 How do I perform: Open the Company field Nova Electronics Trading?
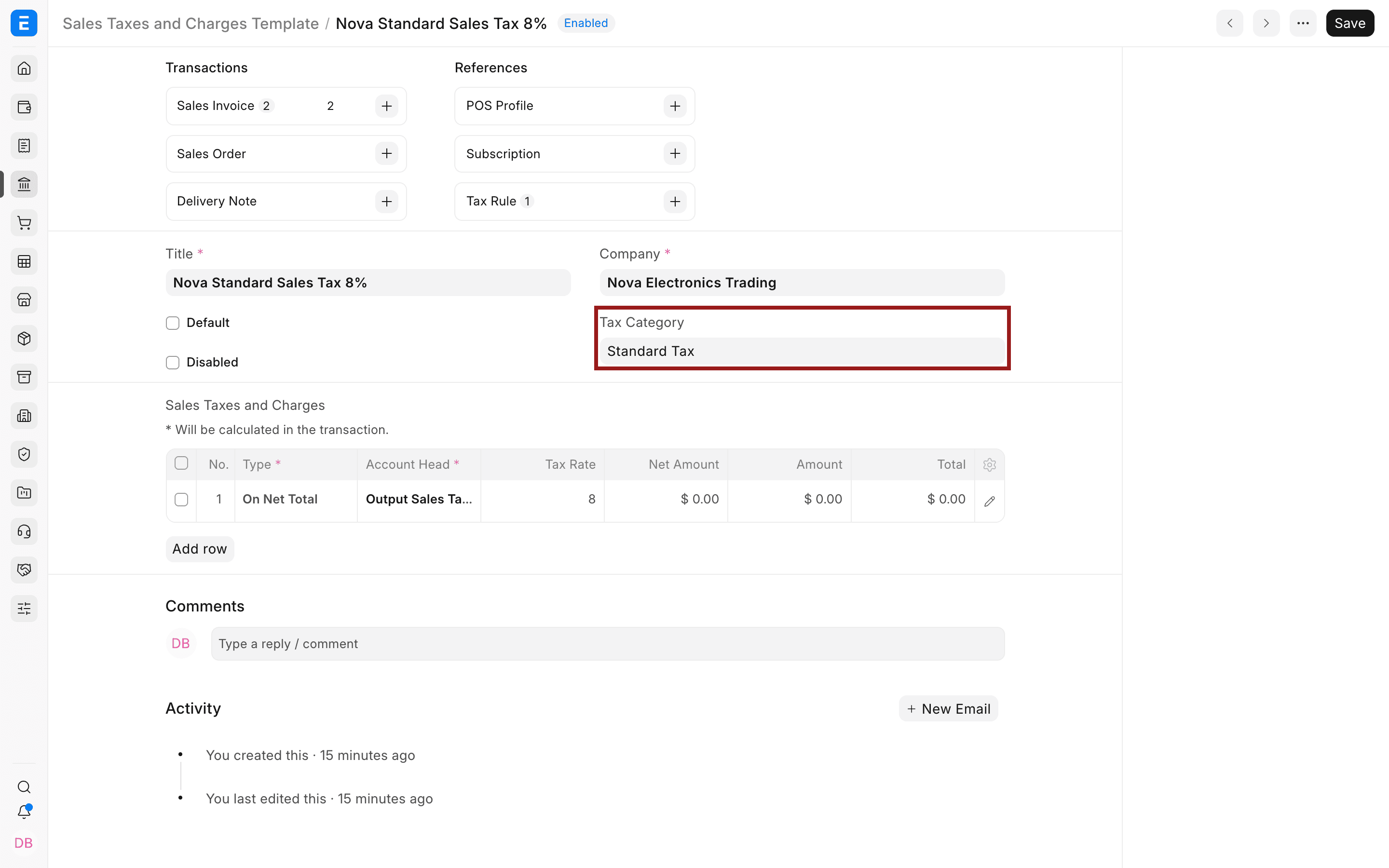pyautogui.click(x=802, y=283)
